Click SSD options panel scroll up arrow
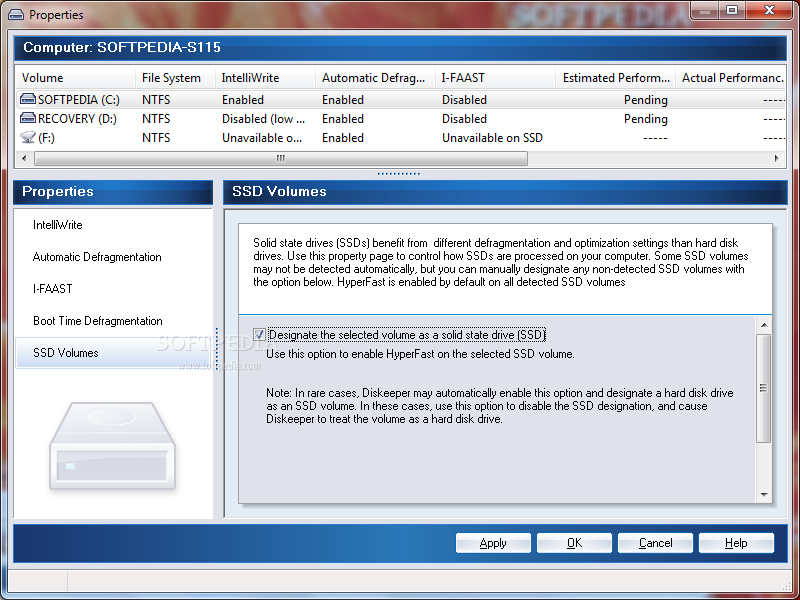800x600 pixels. pos(764,325)
